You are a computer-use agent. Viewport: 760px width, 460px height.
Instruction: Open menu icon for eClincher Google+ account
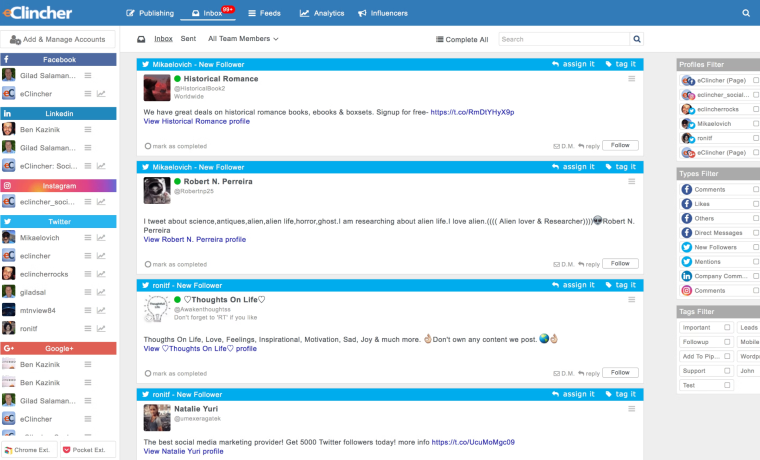[88, 419]
